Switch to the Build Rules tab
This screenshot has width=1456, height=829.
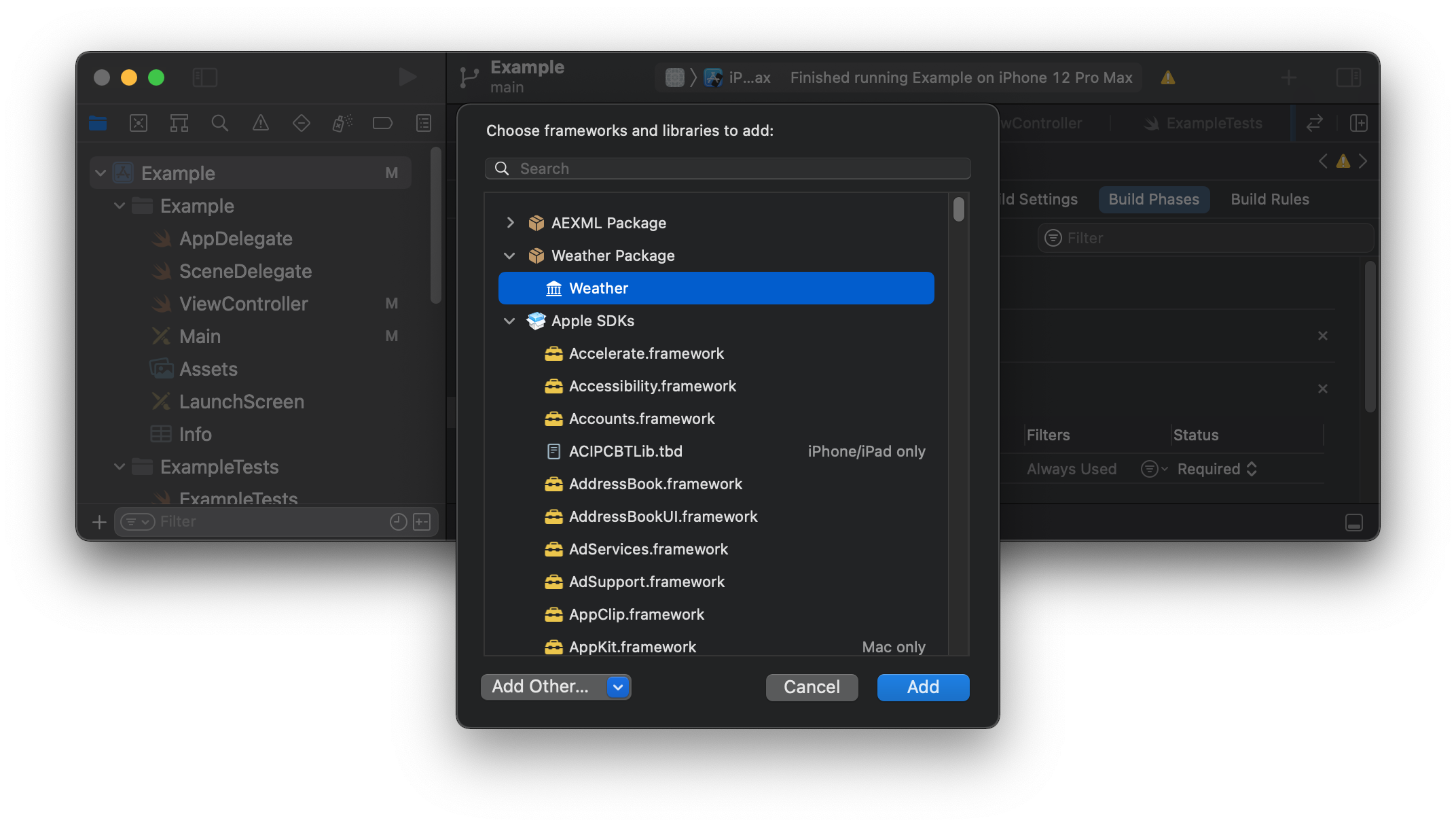pos(1270,199)
